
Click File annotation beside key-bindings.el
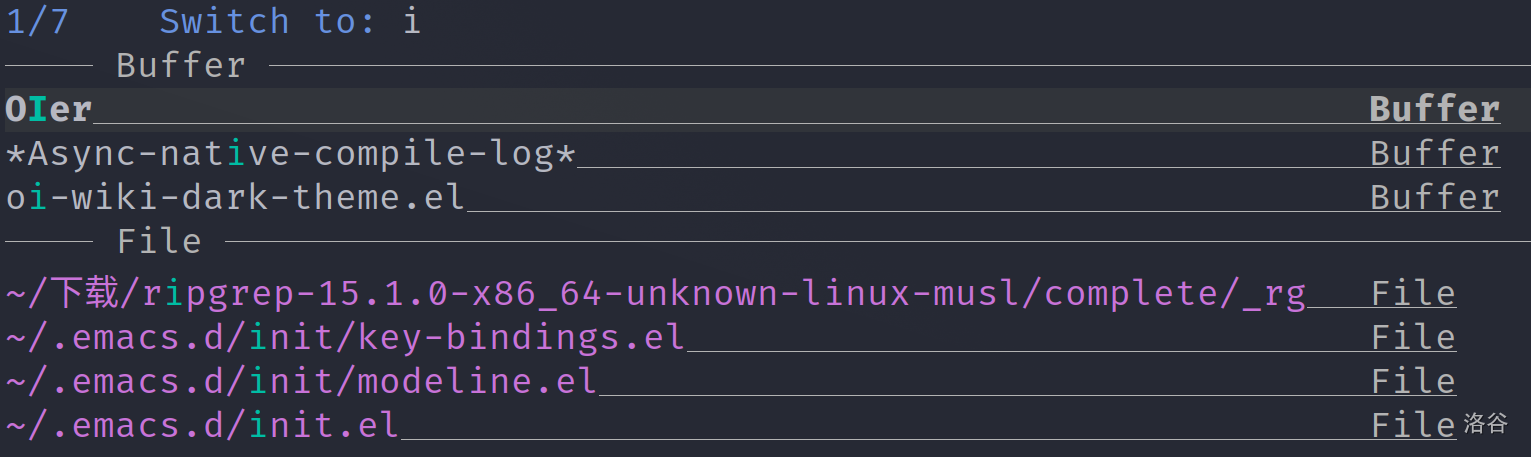click(1412, 338)
